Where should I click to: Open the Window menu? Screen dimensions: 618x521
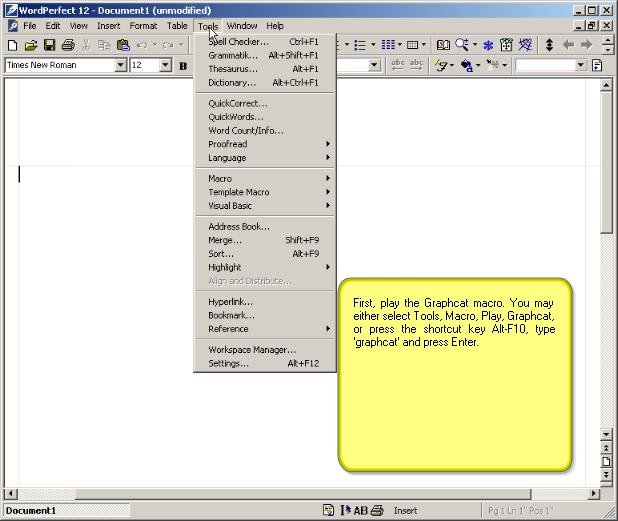pos(242,26)
